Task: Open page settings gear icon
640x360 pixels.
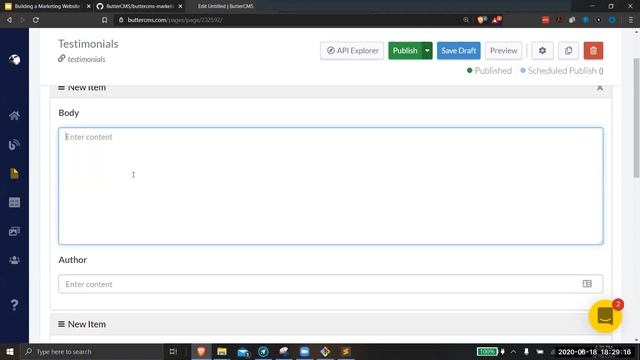Action: tap(542, 51)
